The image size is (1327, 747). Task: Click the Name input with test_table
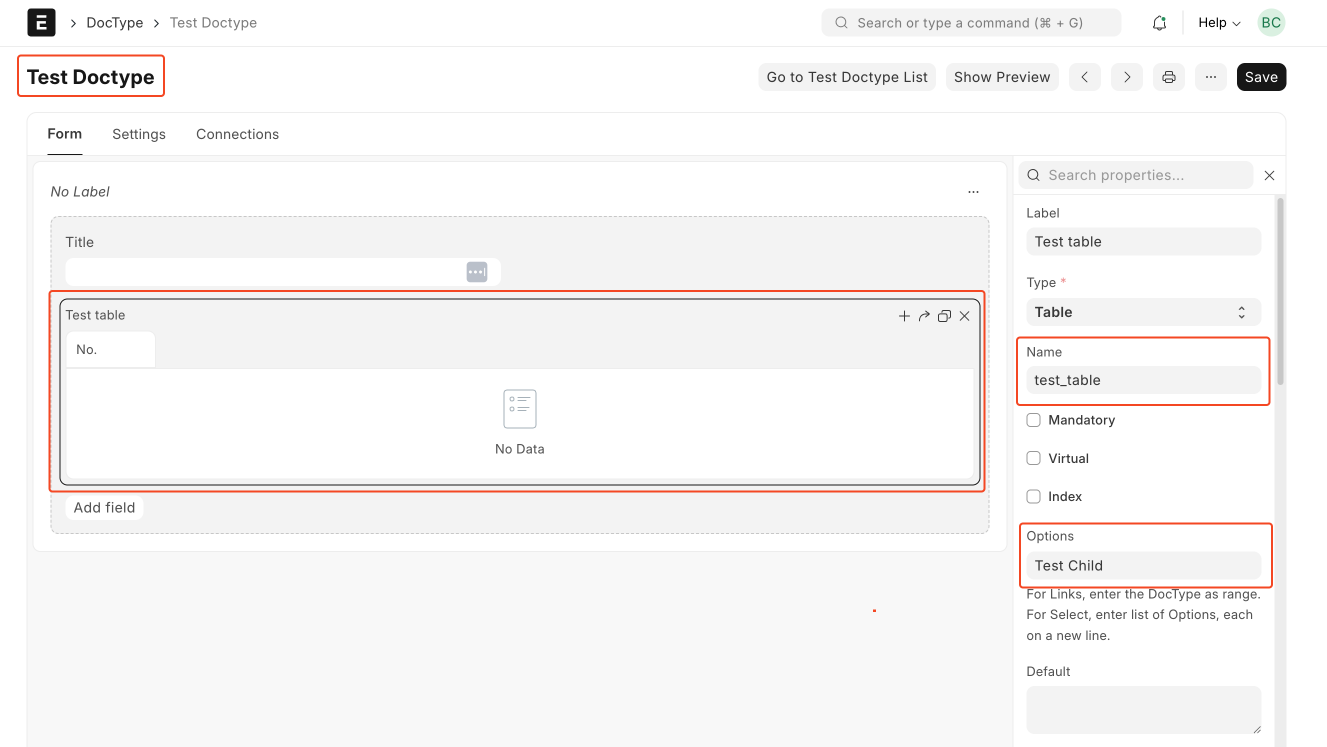pyautogui.click(x=1143, y=380)
